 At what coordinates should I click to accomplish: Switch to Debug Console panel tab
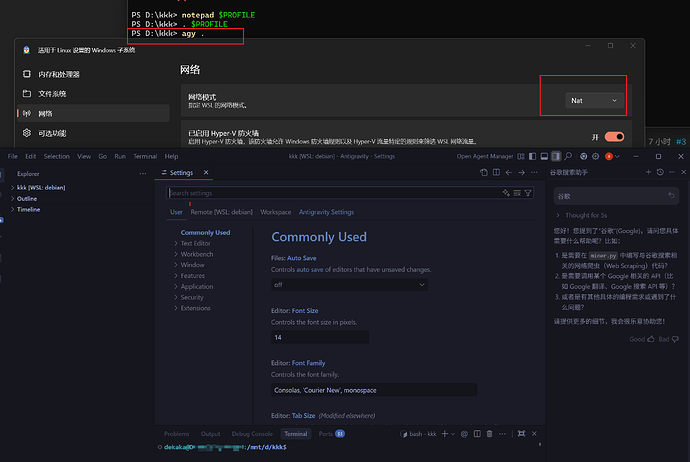click(252, 434)
